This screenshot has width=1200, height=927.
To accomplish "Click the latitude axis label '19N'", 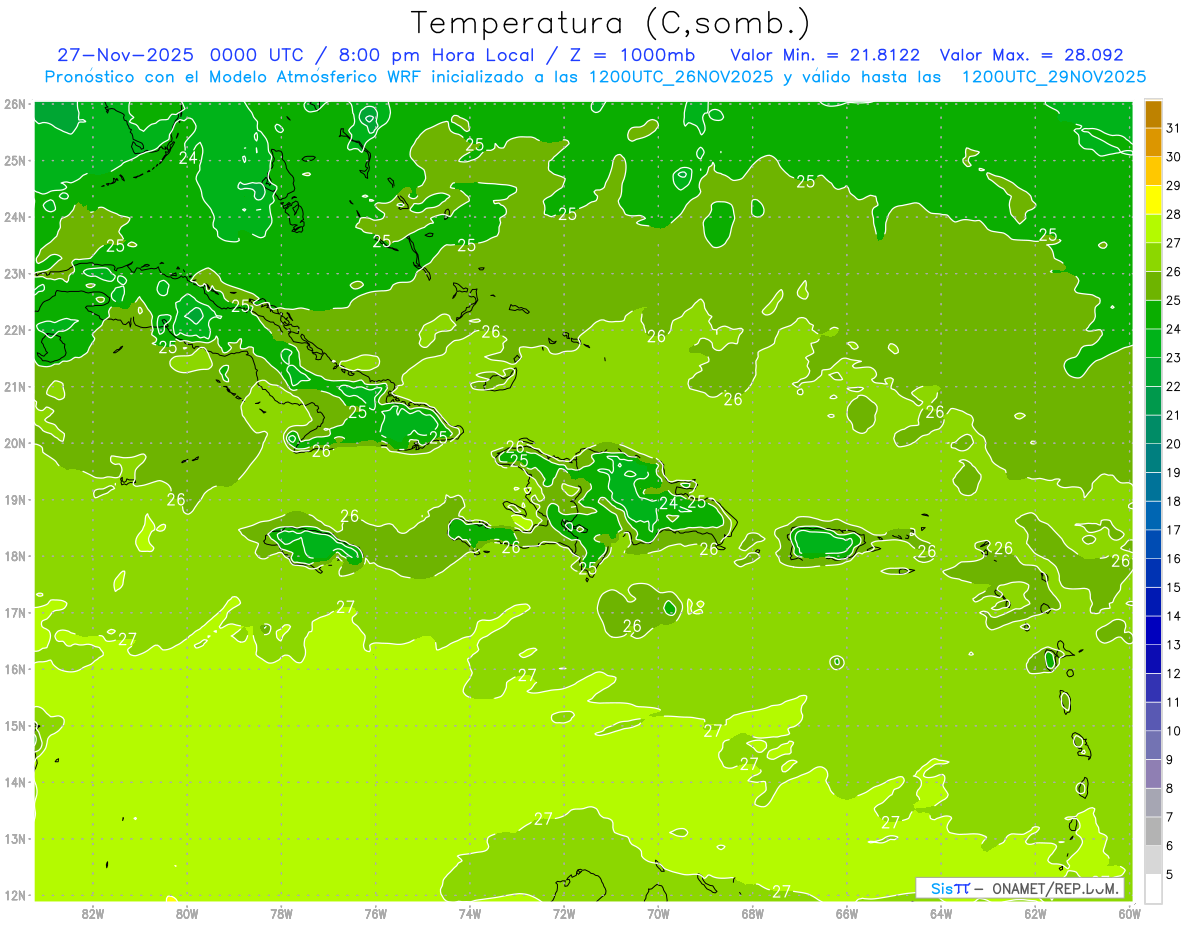I will click(14, 499).
